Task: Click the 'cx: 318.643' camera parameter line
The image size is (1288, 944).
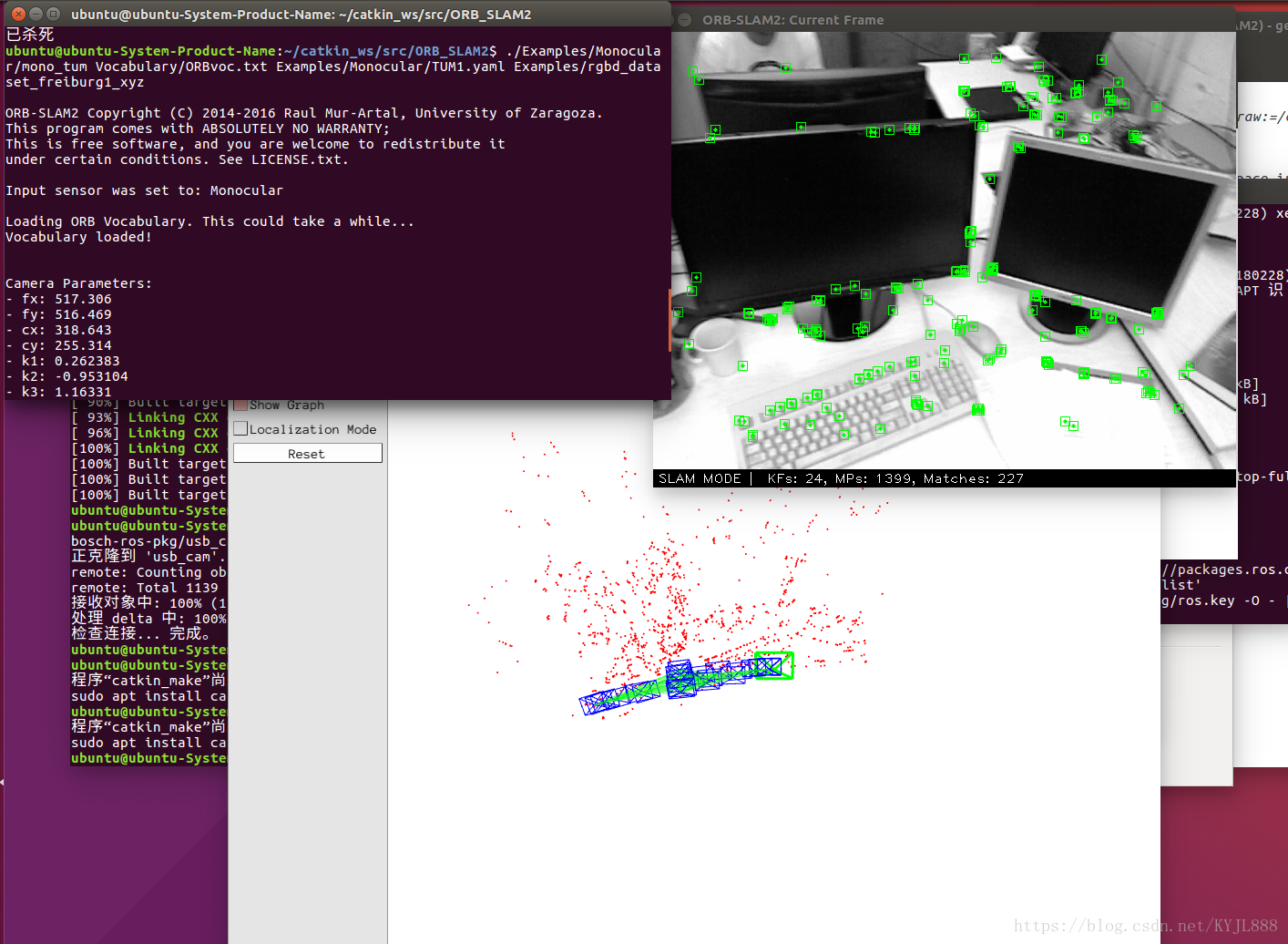Action: coord(58,330)
